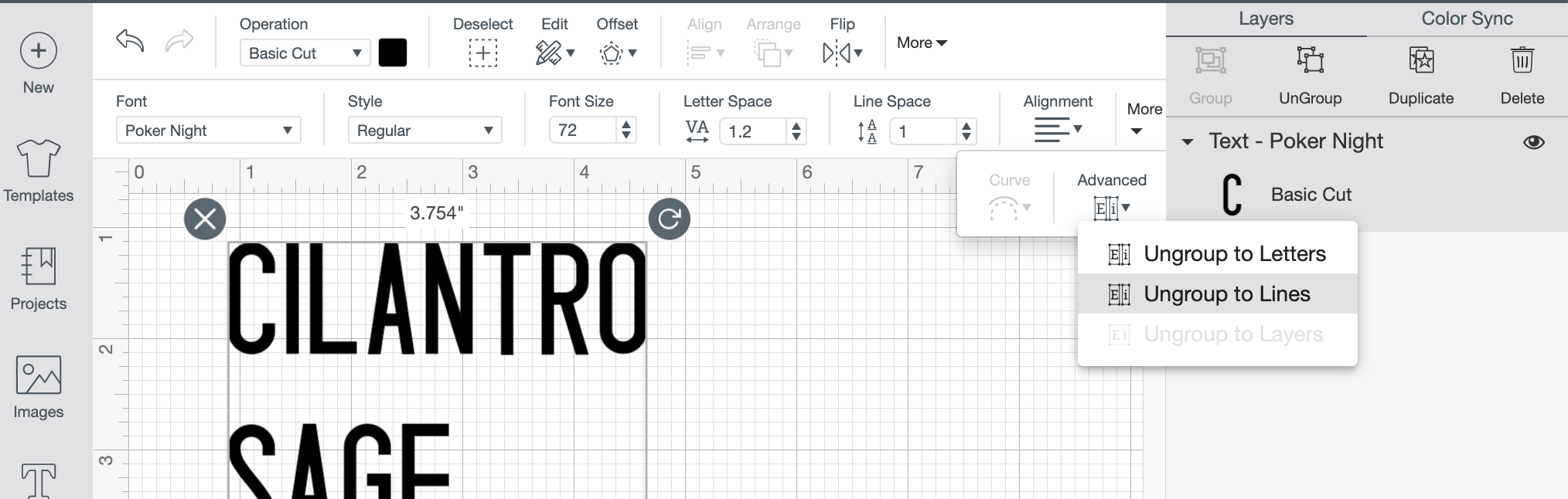
Task: Select the Text tool icon in sidebar
Action: point(38,480)
